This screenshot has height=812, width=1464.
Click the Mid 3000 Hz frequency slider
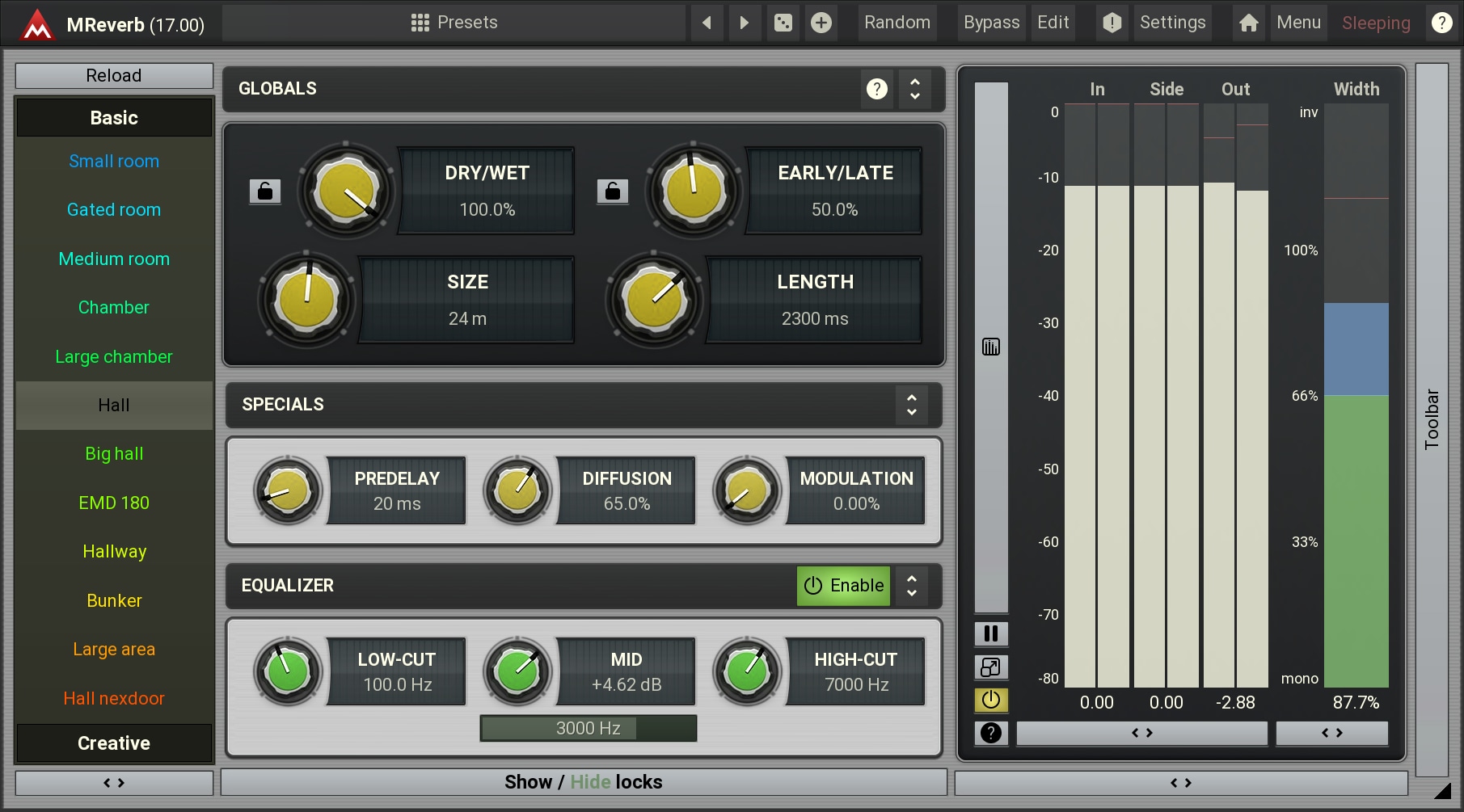(x=588, y=729)
